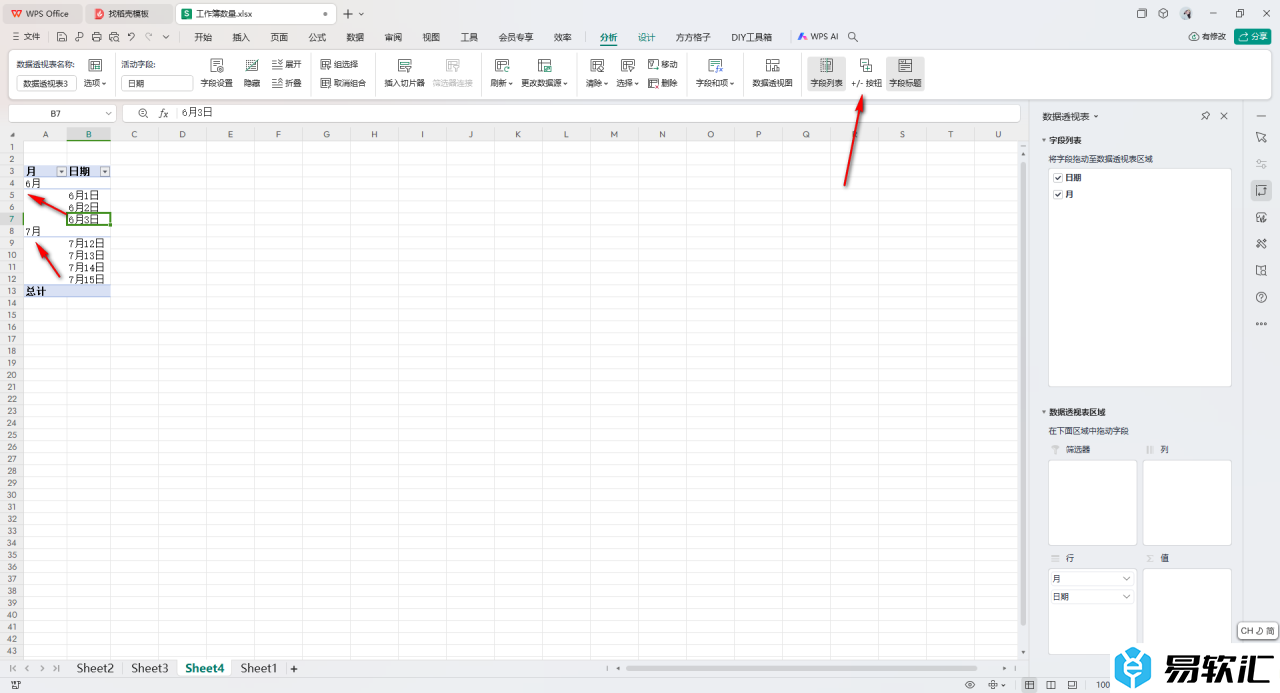The image size is (1280, 693).
Task: Switch to the 开始 ribbon tab
Action: coord(203,37)
